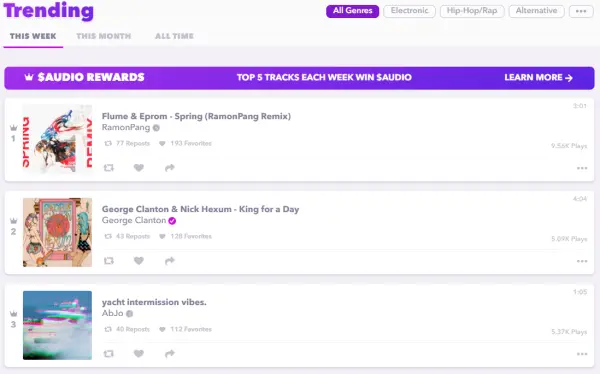Click the verified badge next to George Clanton
The image size is (600, 374).
(x=172, y=221)
